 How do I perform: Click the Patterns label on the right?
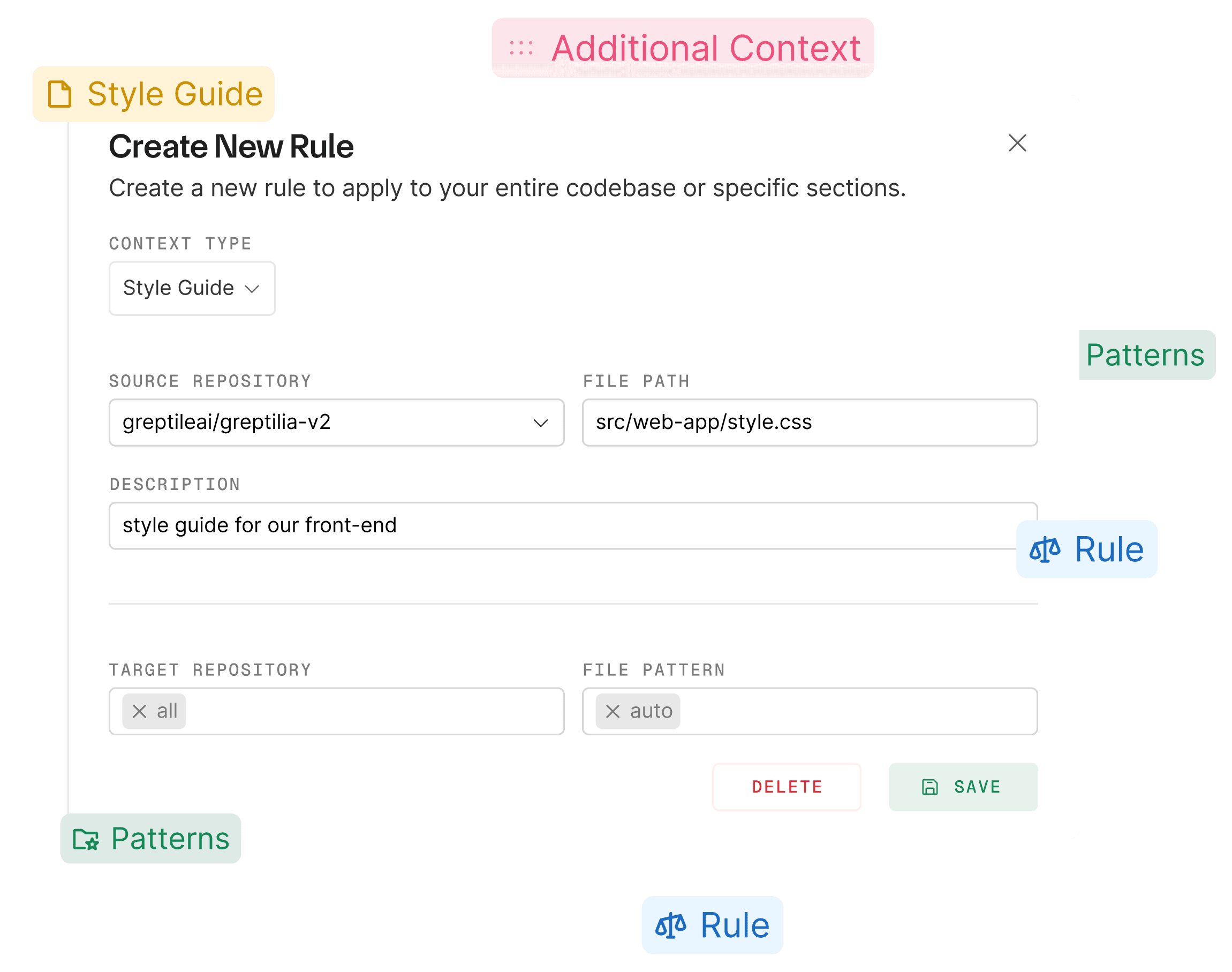[x=1145, y=355]
